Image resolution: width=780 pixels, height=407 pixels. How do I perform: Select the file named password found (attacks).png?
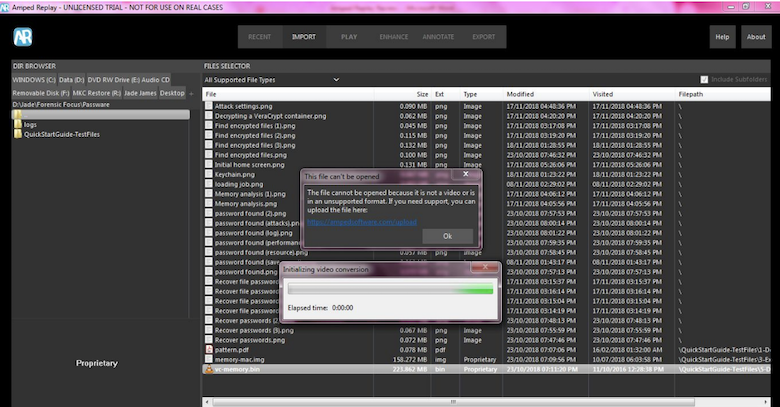257,223
